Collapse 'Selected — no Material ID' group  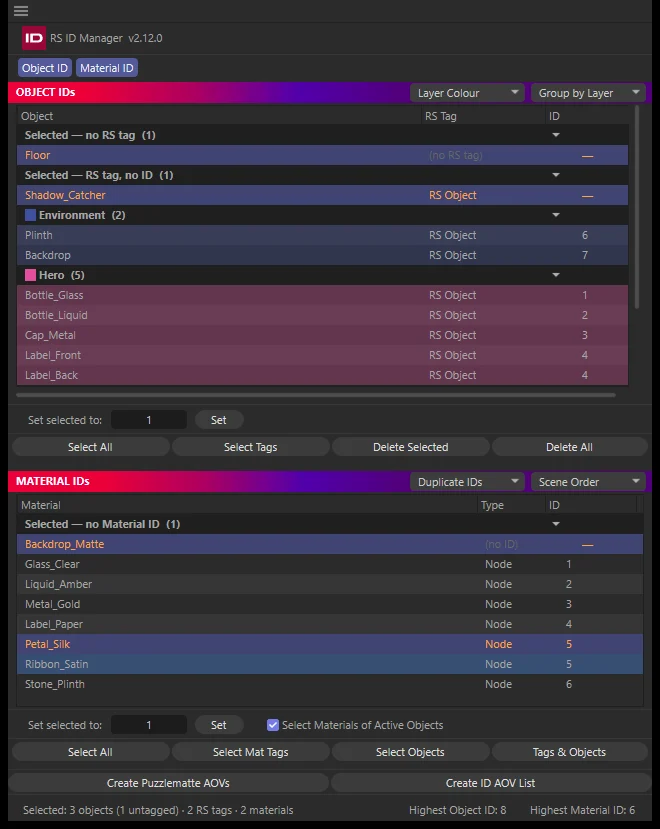(x=556, y=524)
